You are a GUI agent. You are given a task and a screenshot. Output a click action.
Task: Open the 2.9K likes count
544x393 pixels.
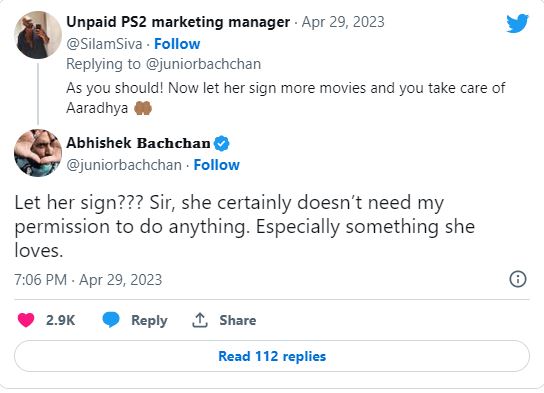point(60,320)
